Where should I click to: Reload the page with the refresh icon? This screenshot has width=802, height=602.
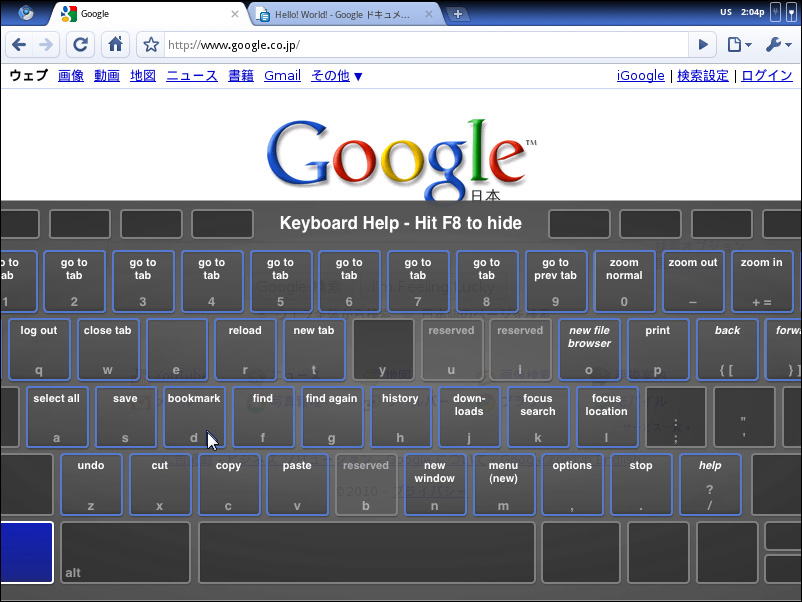[x=80, y=45]
